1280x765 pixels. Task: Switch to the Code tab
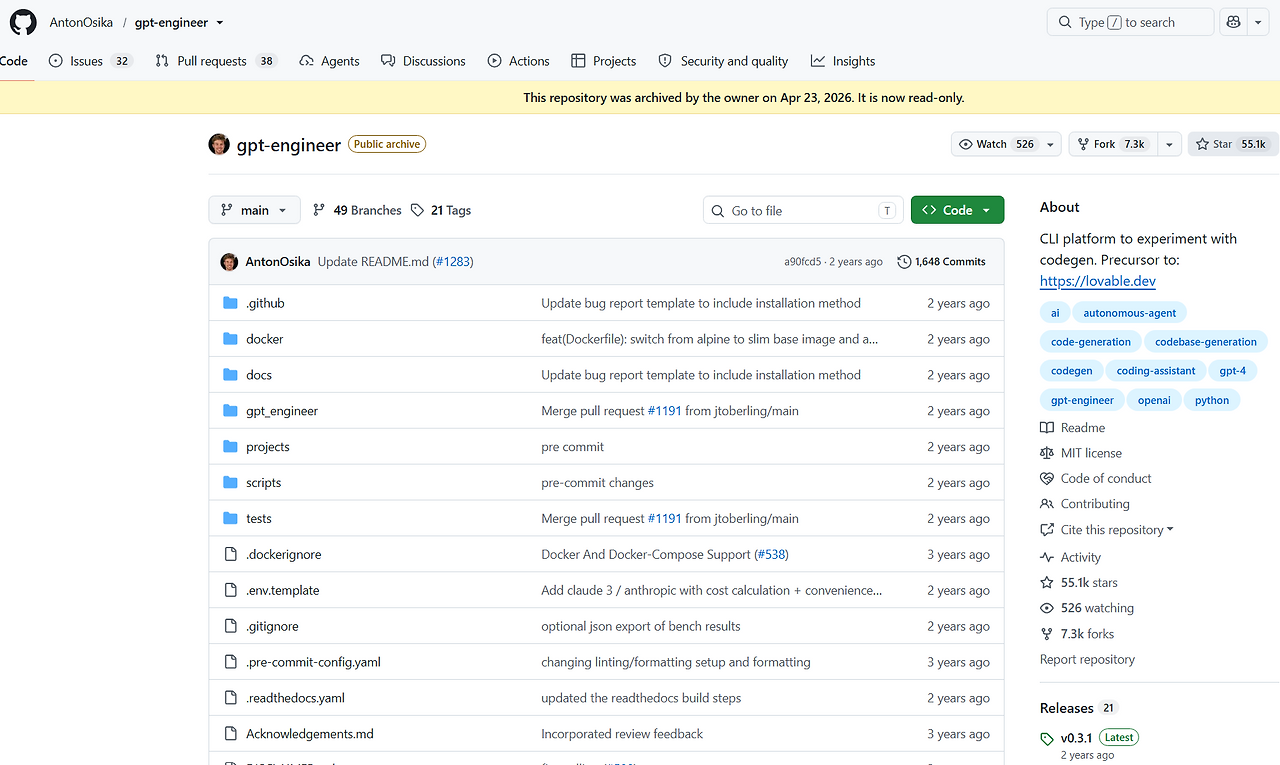14,61
